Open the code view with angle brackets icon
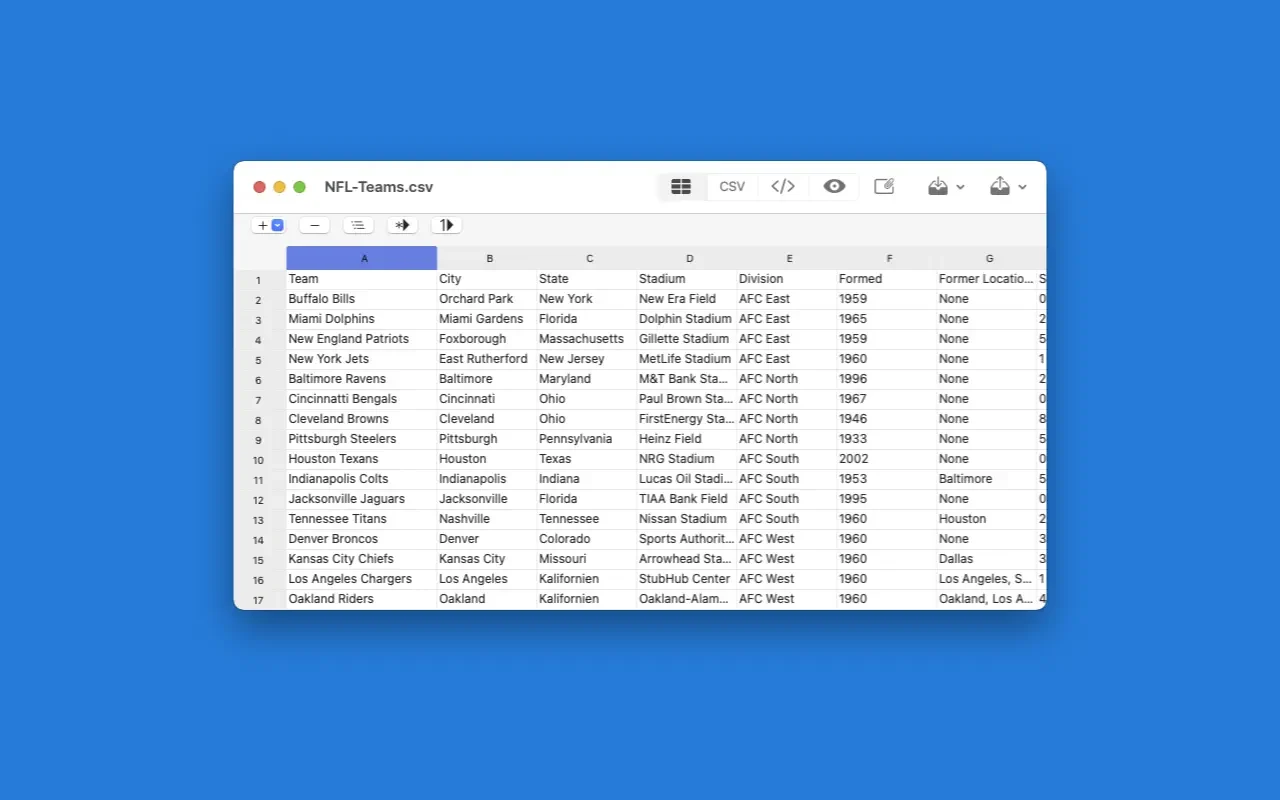1280x800 pixels. pyautogui.click(x=783, y=187)
